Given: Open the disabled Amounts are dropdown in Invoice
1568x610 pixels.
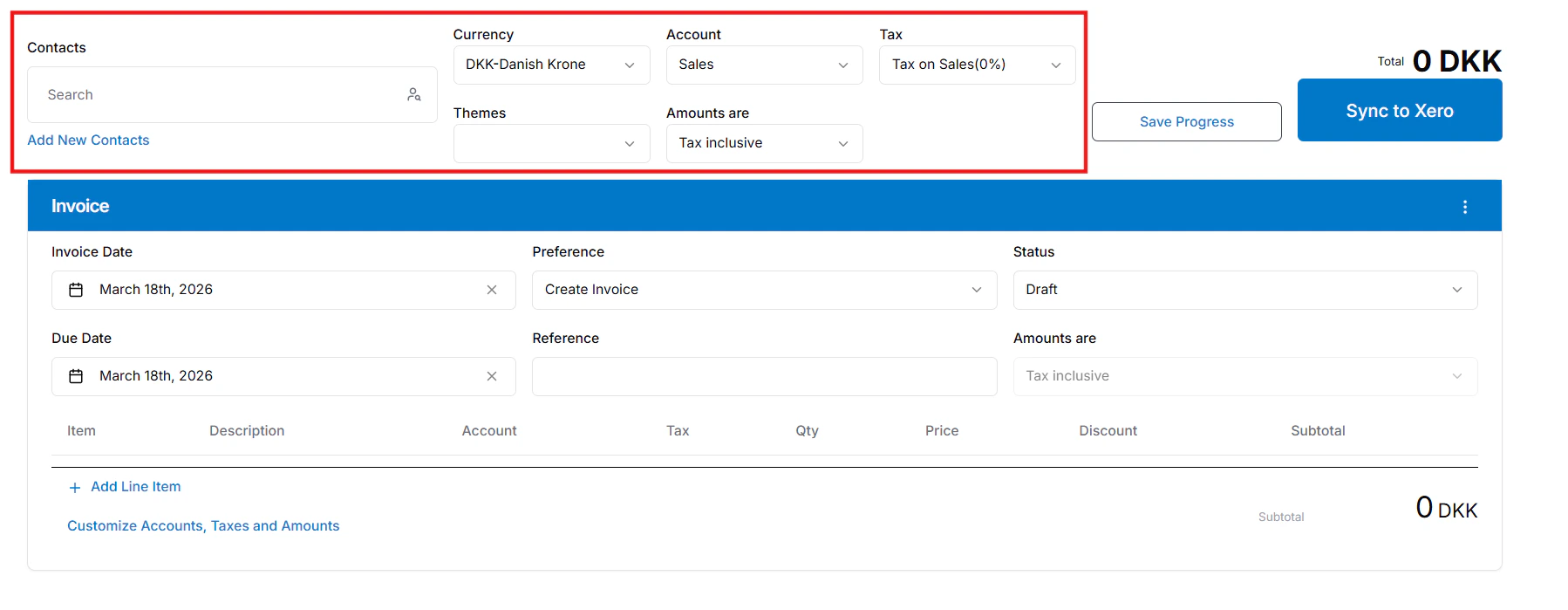Looking at the screenshot, I should (1245, 376).
